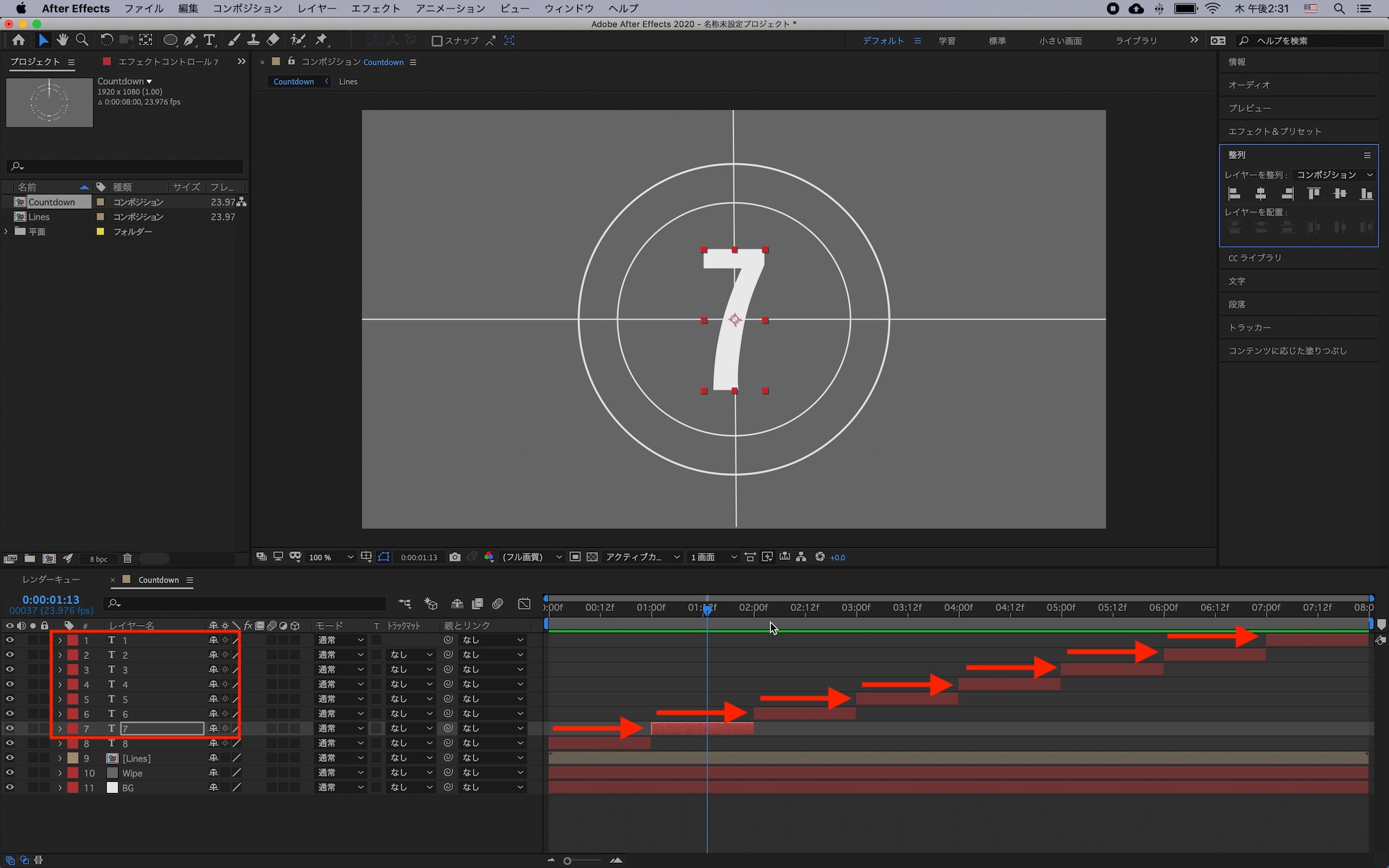1389x868 pixels.
Task: Expand the Lines layer properties
Action: (x=60, y=758)
